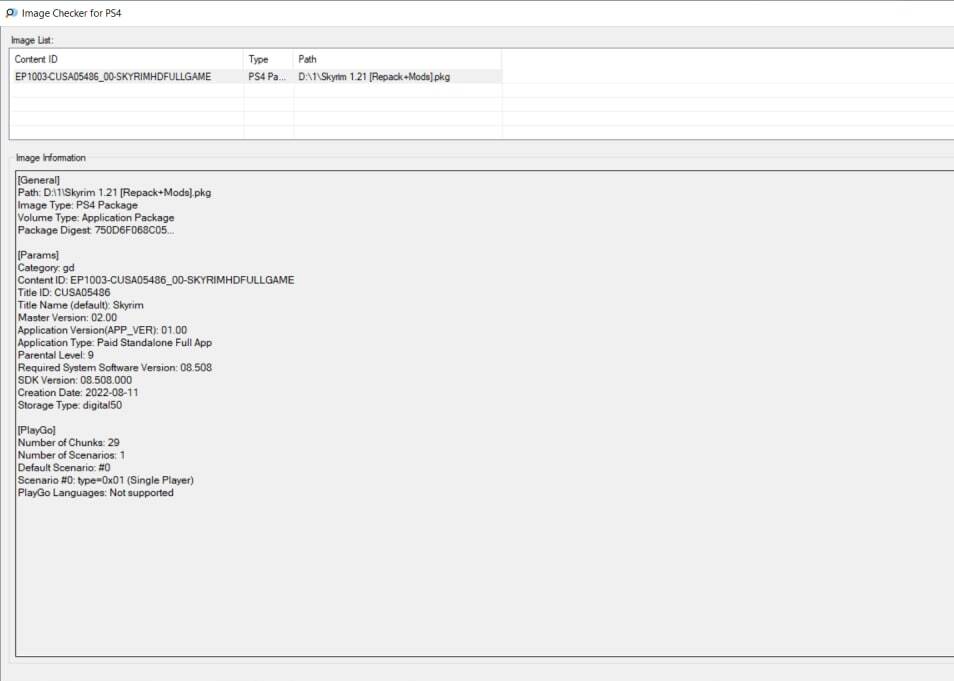Click the 'Application Type: Paid Standalone Full App' line
This screenshot has height=681, width=954.
(114, 343)
